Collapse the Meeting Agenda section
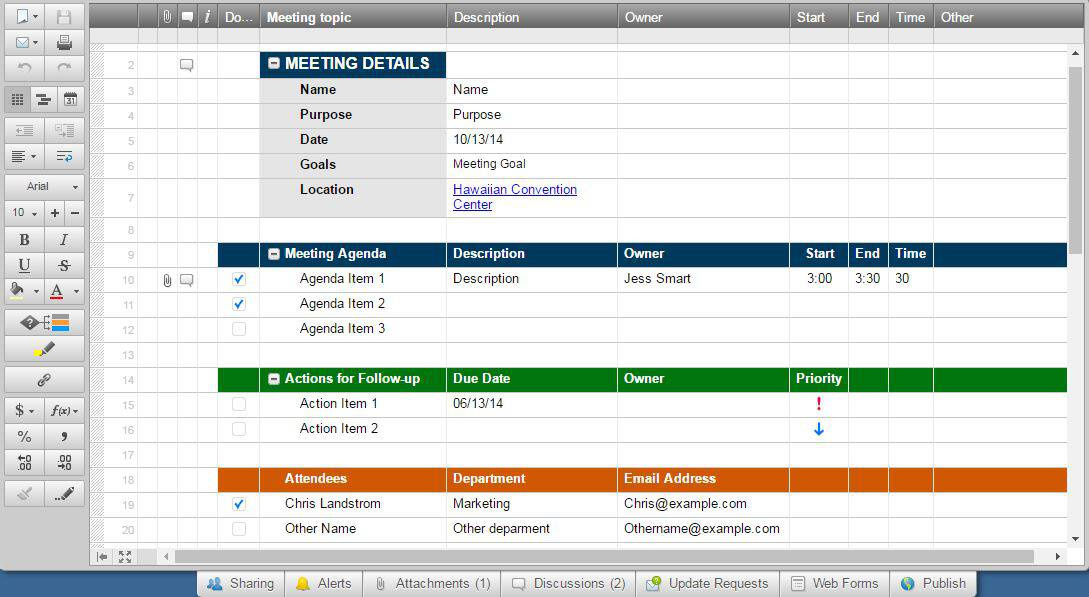 click(274, 254)
